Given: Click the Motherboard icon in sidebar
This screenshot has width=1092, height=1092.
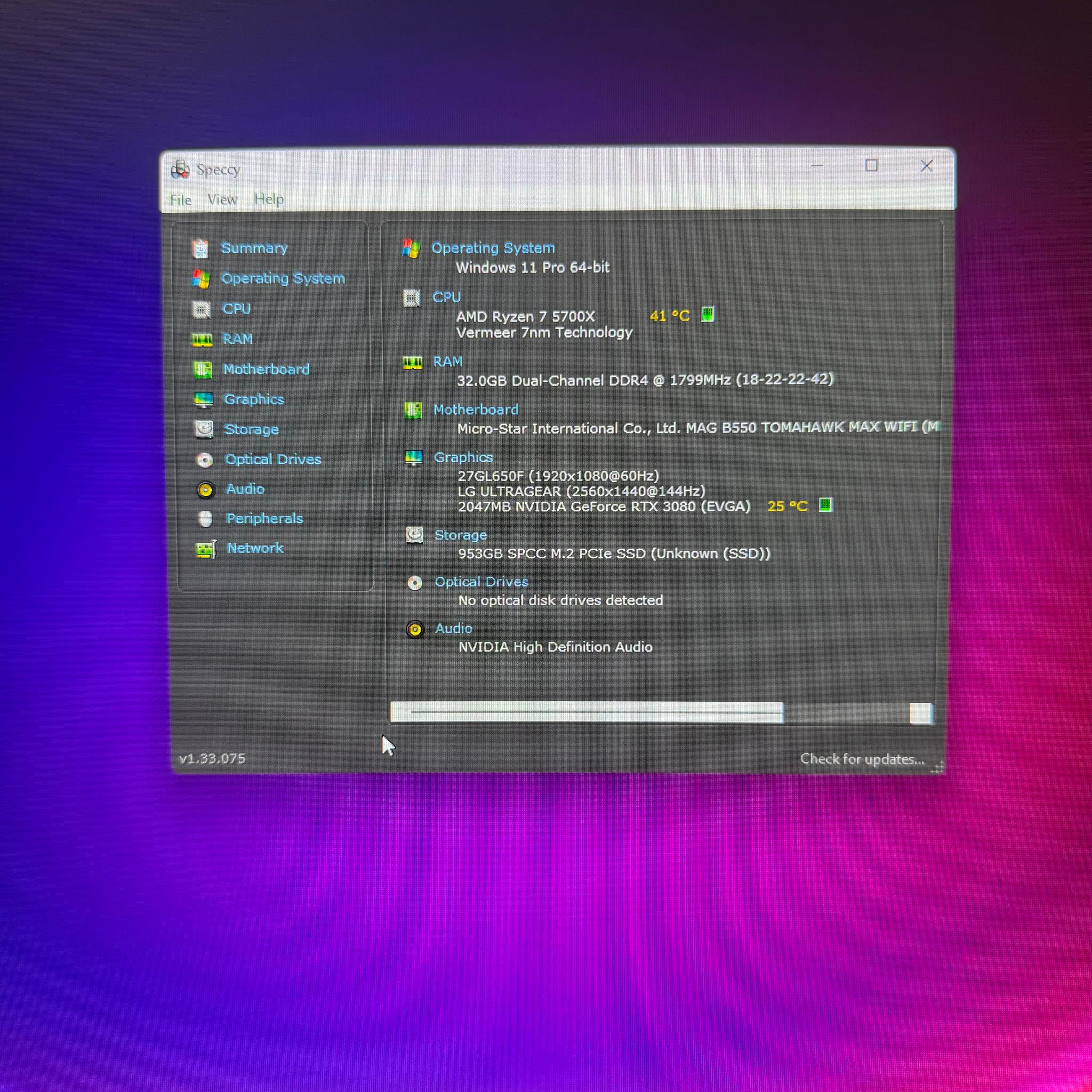Looking at the screenshot, I should pyautogui.click(x=202, y=370).
